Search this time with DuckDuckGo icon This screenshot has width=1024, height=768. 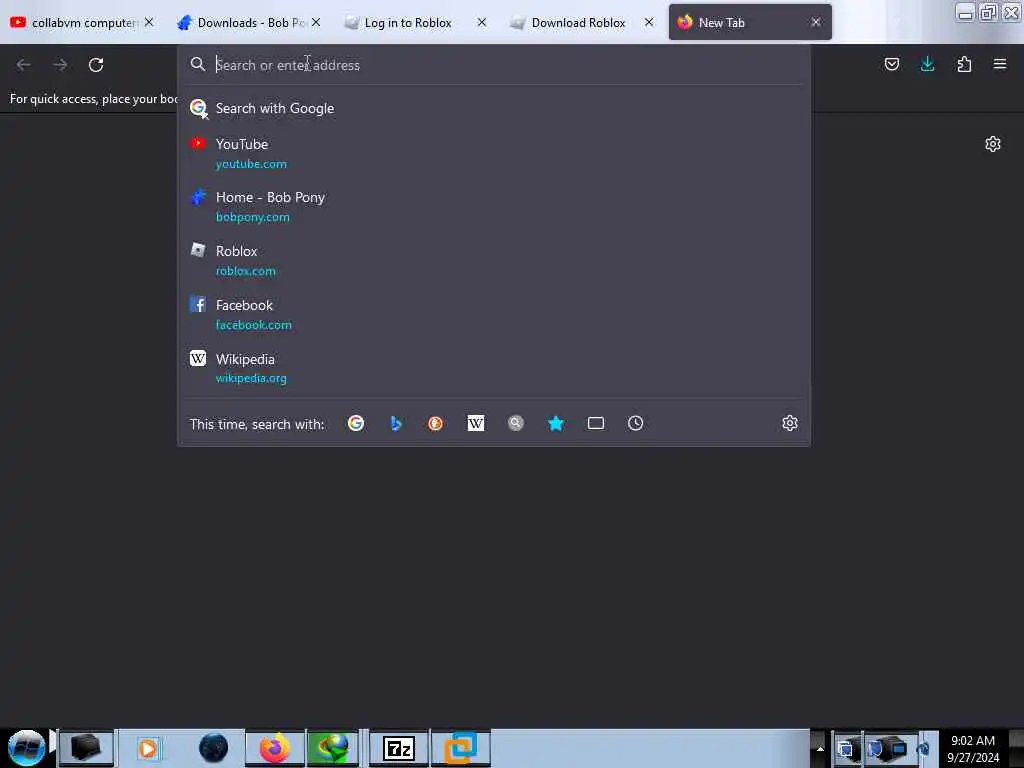tap(436, 423)
